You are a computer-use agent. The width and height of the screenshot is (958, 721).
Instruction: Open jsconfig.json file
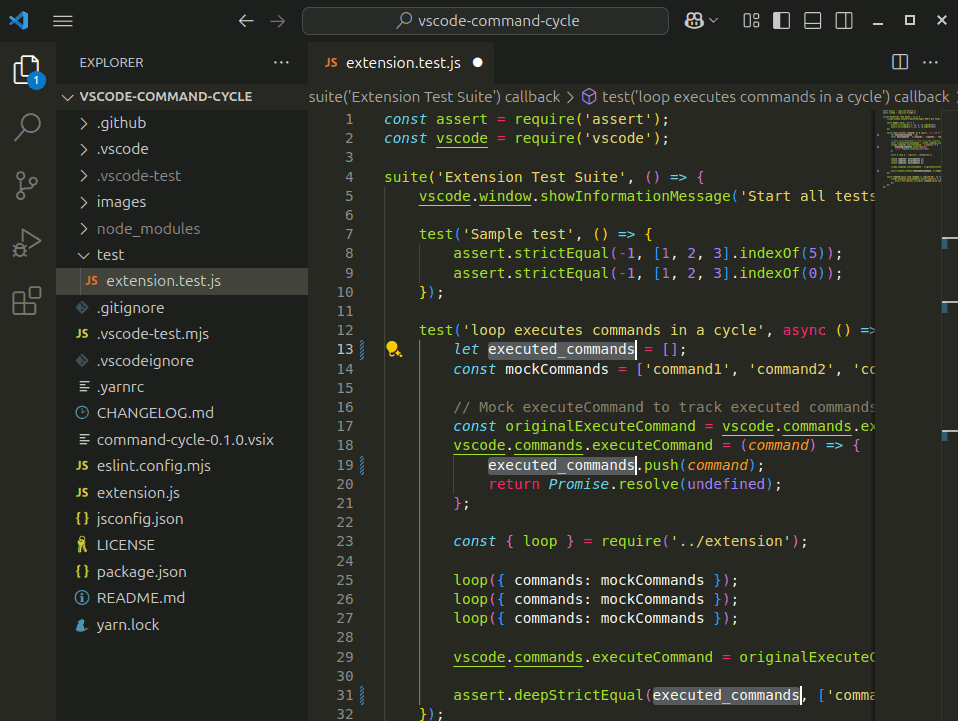click(182, 519)
